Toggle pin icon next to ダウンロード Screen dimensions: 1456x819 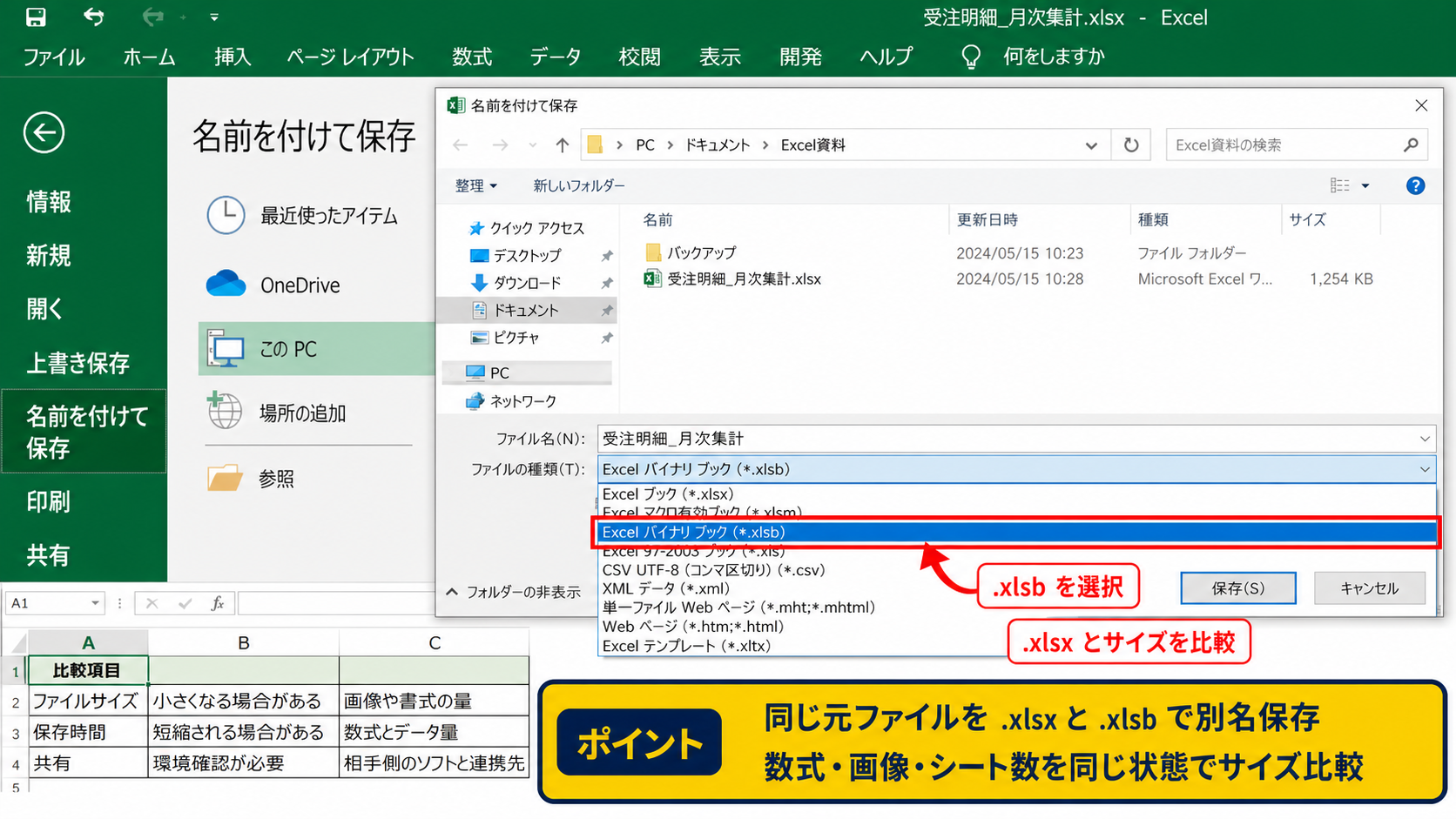click(607, 283)
